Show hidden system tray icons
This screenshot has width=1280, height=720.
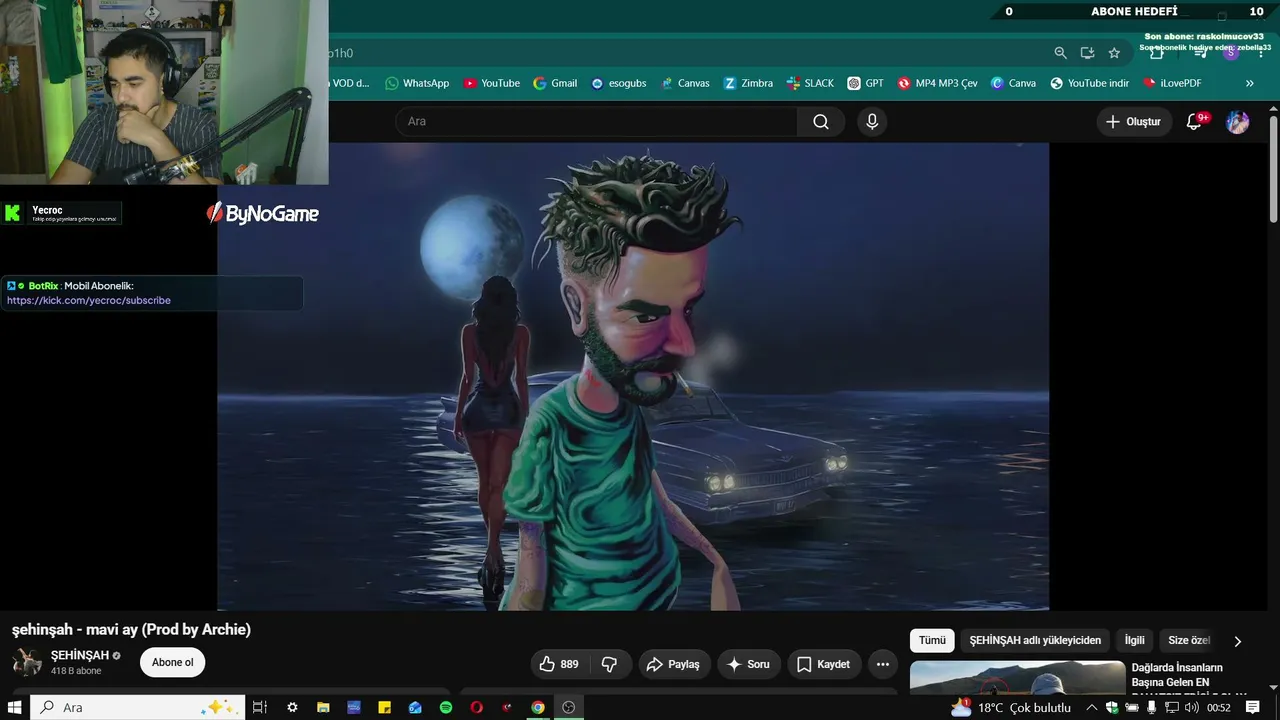(1091, 707)
